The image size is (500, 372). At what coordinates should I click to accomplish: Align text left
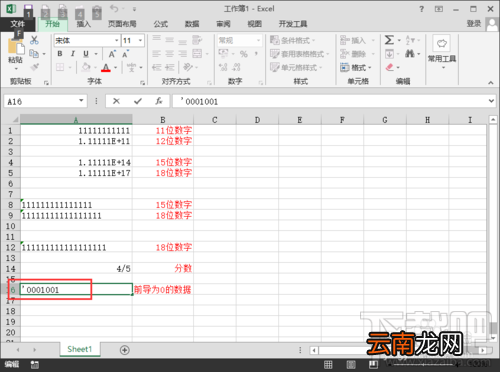click(156, 54)
